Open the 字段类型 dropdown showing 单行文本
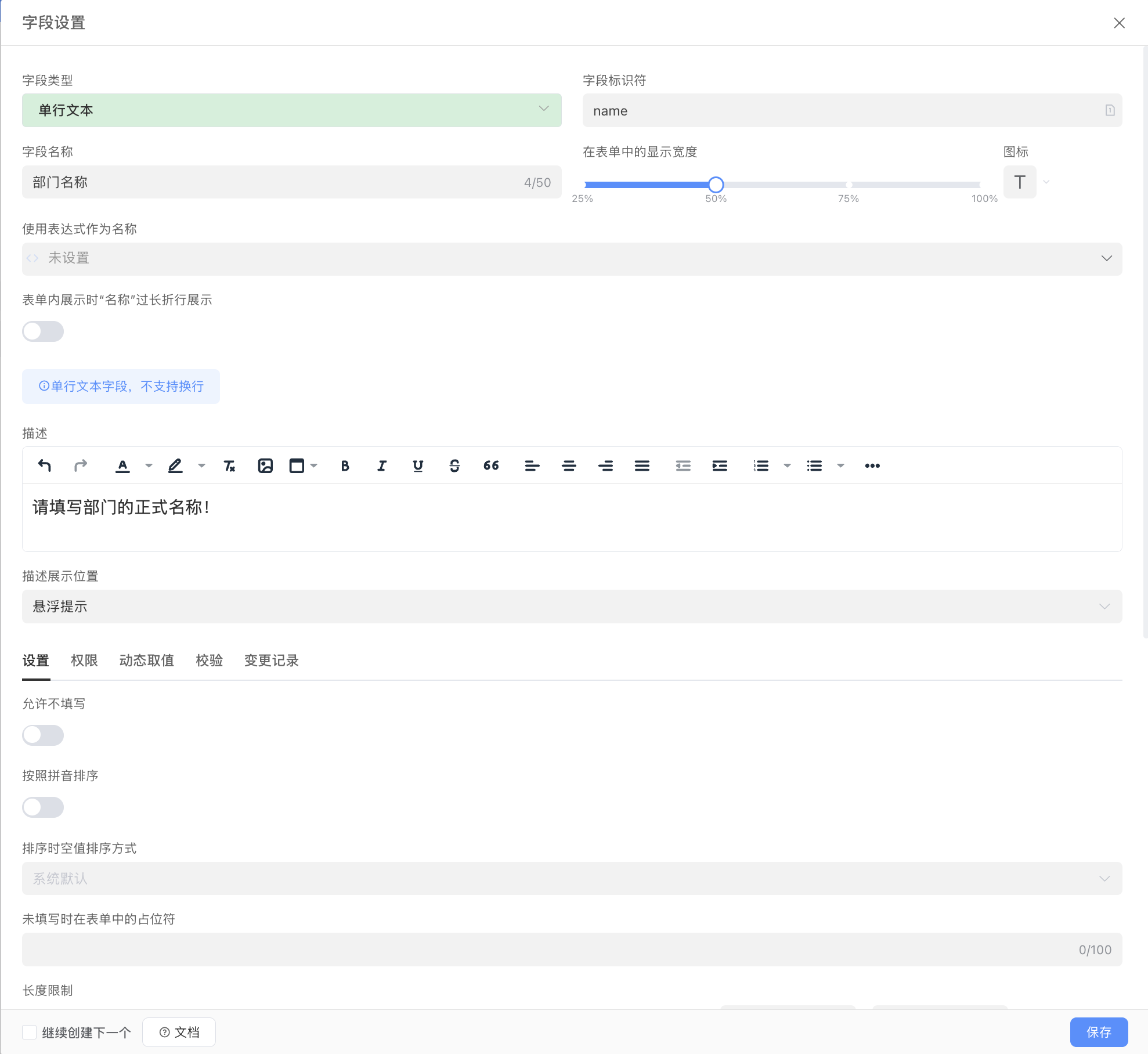The height and width of the screenshot is (1054, 1148). (291, 110)
